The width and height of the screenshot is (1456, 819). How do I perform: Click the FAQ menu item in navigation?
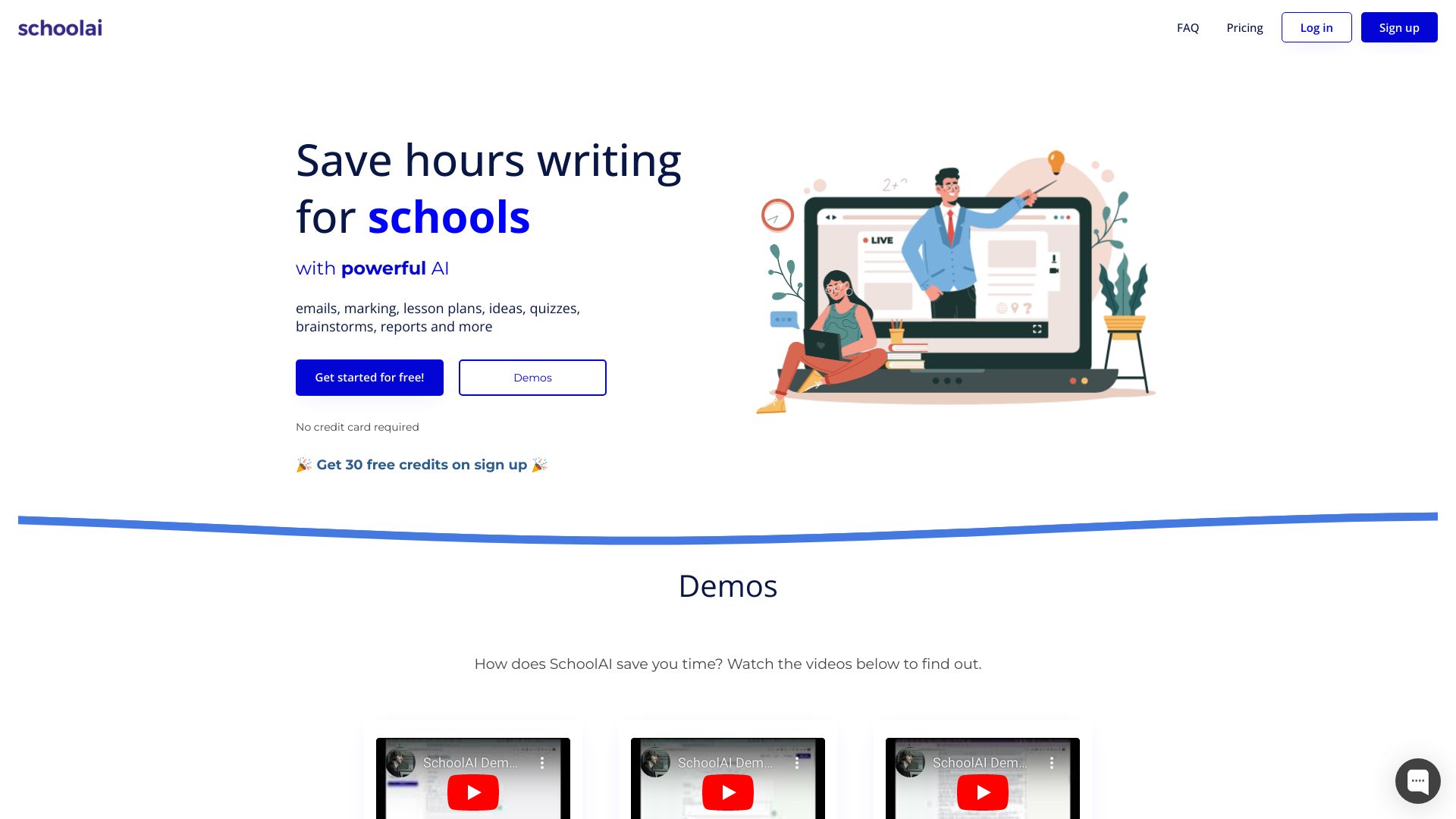1188,27
